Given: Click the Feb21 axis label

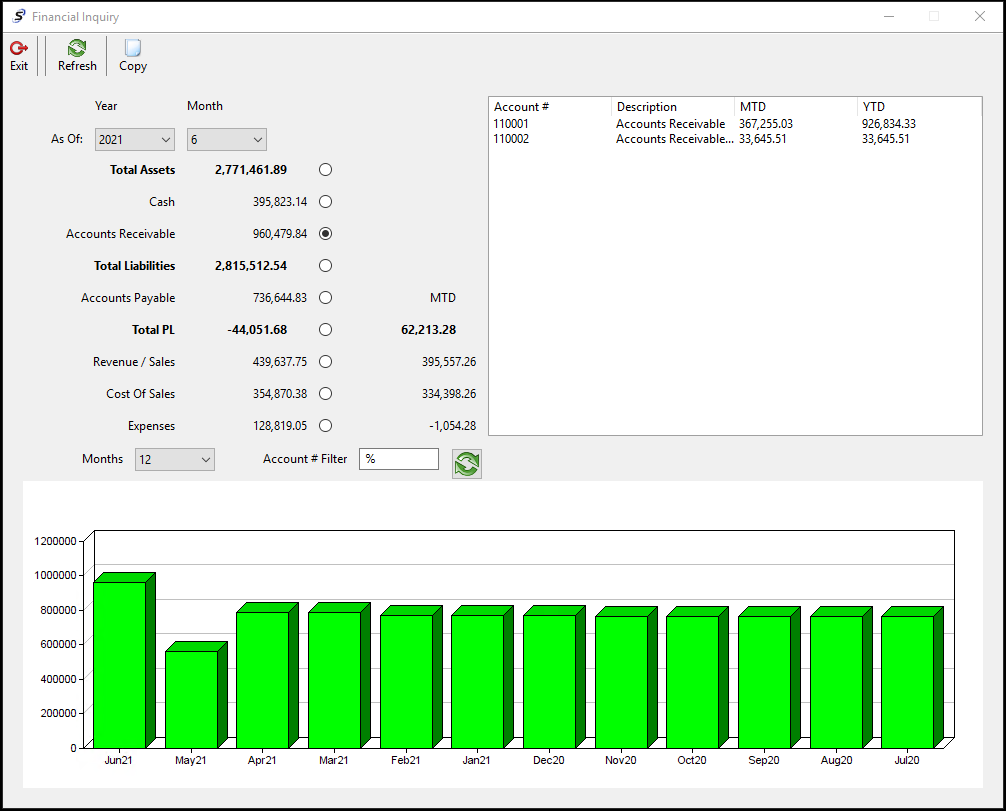Looking at the screenshot, I should point(405,760).
